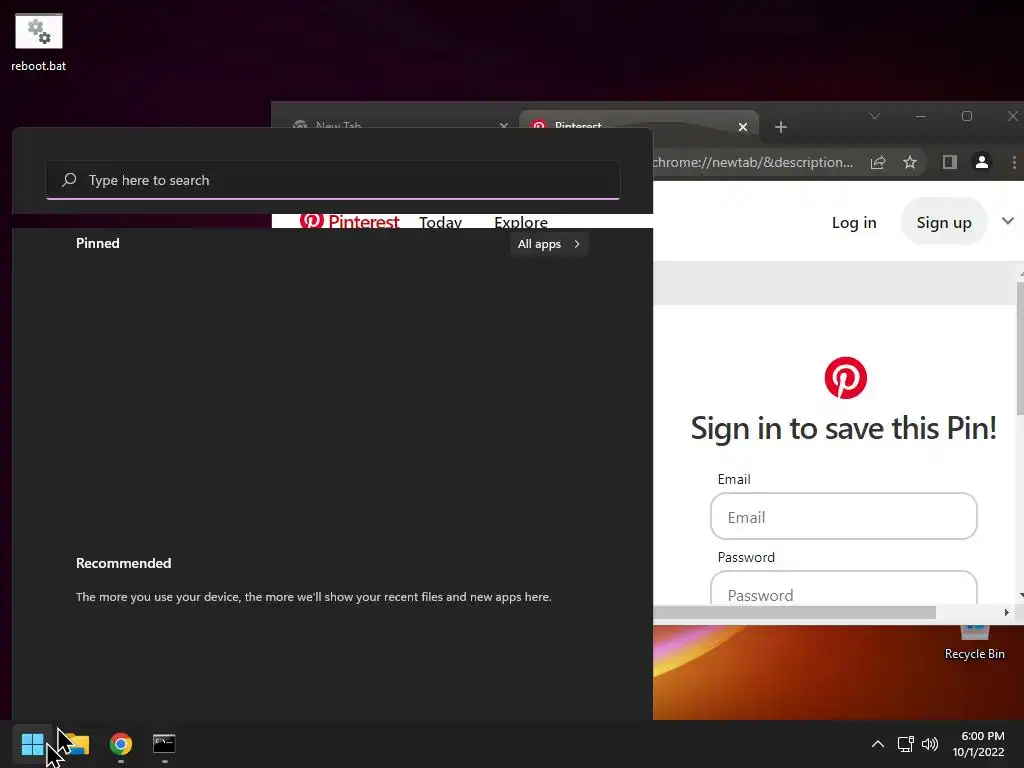Click Log in on Pinterest header
1024x768 pixels.
tap(854, 223)
